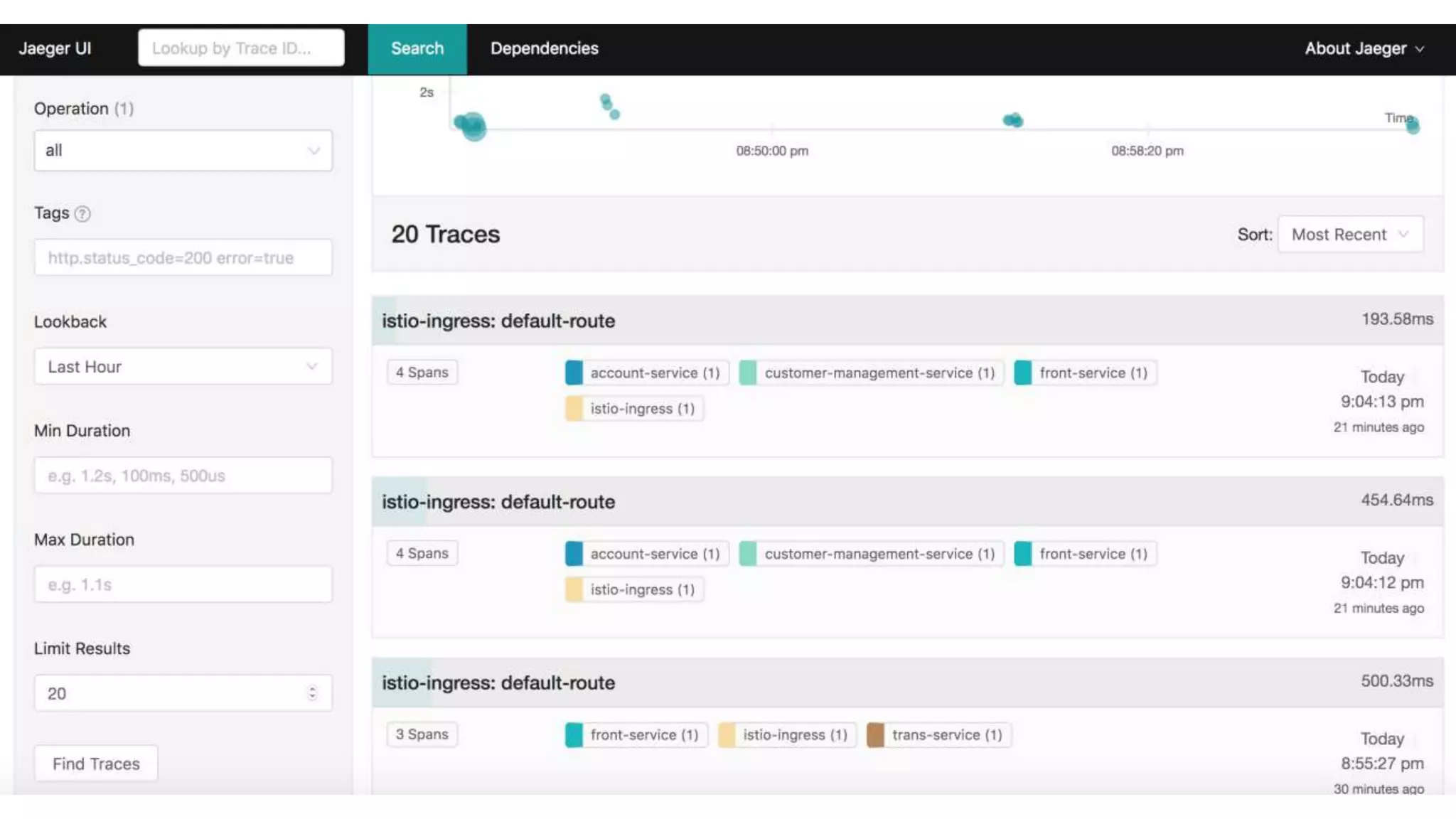Switch to the Dependencies tab
1456x819 pixels.
pos(544,48)
